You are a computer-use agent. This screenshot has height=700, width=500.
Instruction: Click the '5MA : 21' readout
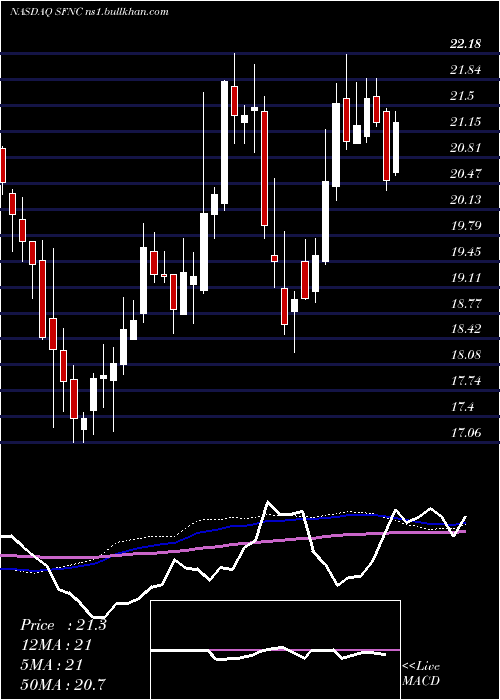click(x=51, y=664)
